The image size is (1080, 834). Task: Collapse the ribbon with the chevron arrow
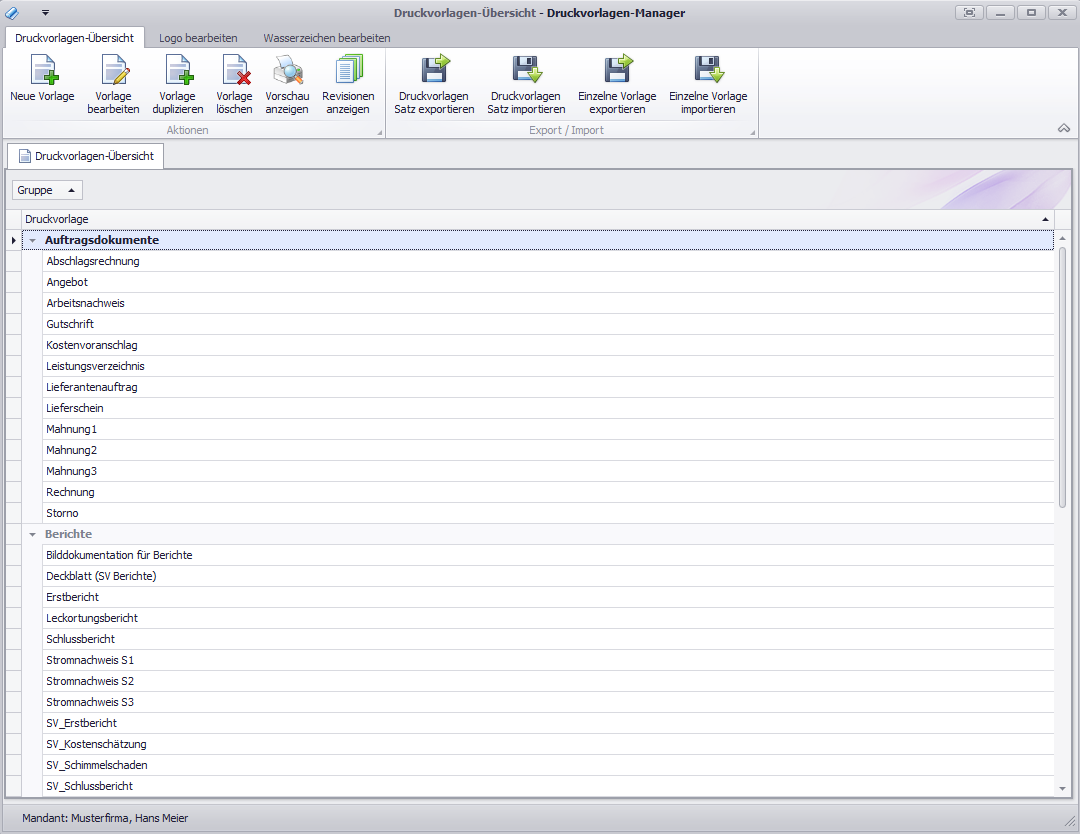1063,128
